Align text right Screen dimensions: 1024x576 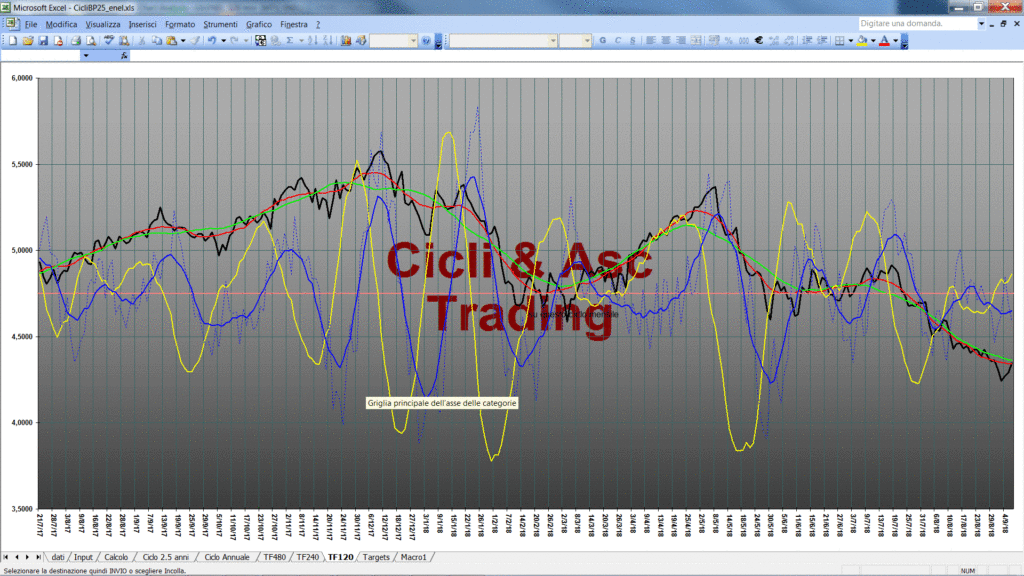(x=681, y=40)
